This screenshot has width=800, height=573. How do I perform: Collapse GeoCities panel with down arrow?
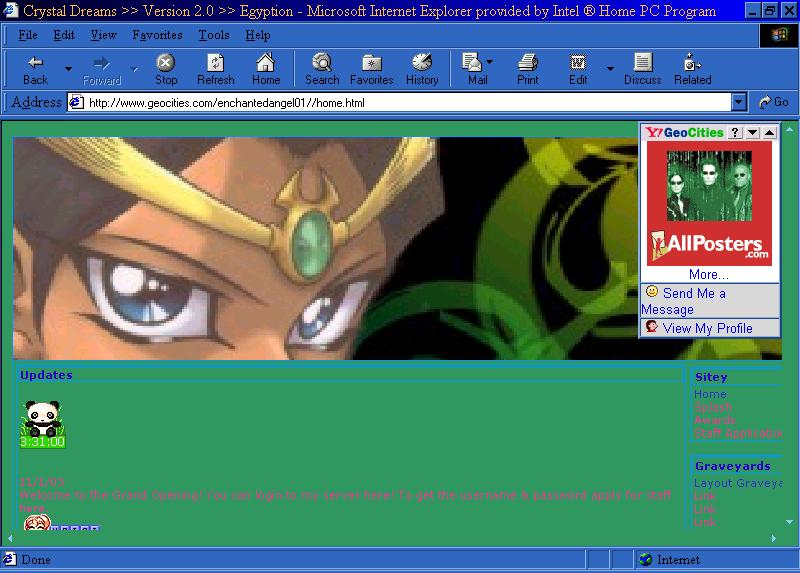[x=752, y=133]
